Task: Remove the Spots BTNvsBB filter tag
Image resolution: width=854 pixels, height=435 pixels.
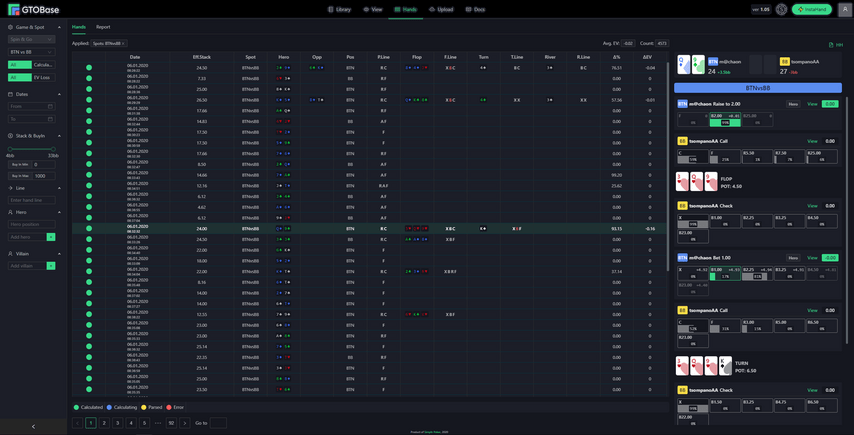Action: click(121, 44)
